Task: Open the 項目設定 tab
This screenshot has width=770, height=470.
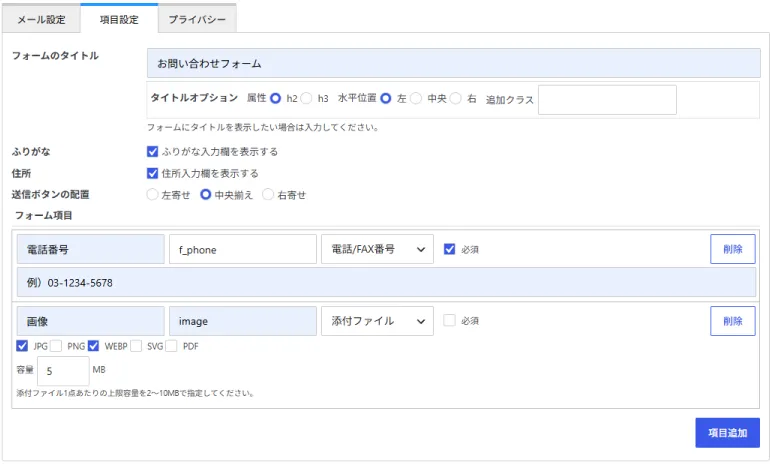Action: 119,20
